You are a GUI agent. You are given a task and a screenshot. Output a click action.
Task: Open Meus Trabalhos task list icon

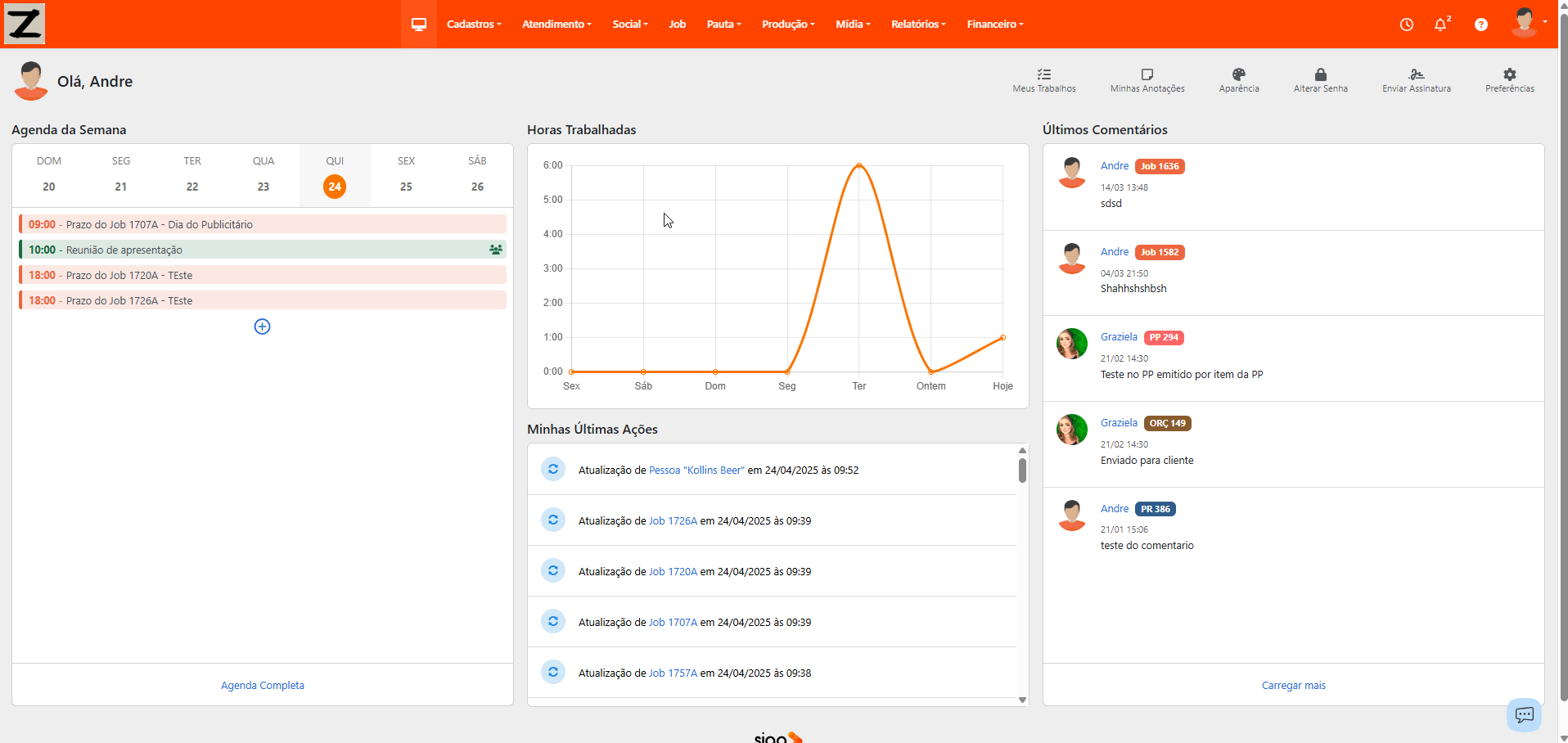(x=1043, y=74)
